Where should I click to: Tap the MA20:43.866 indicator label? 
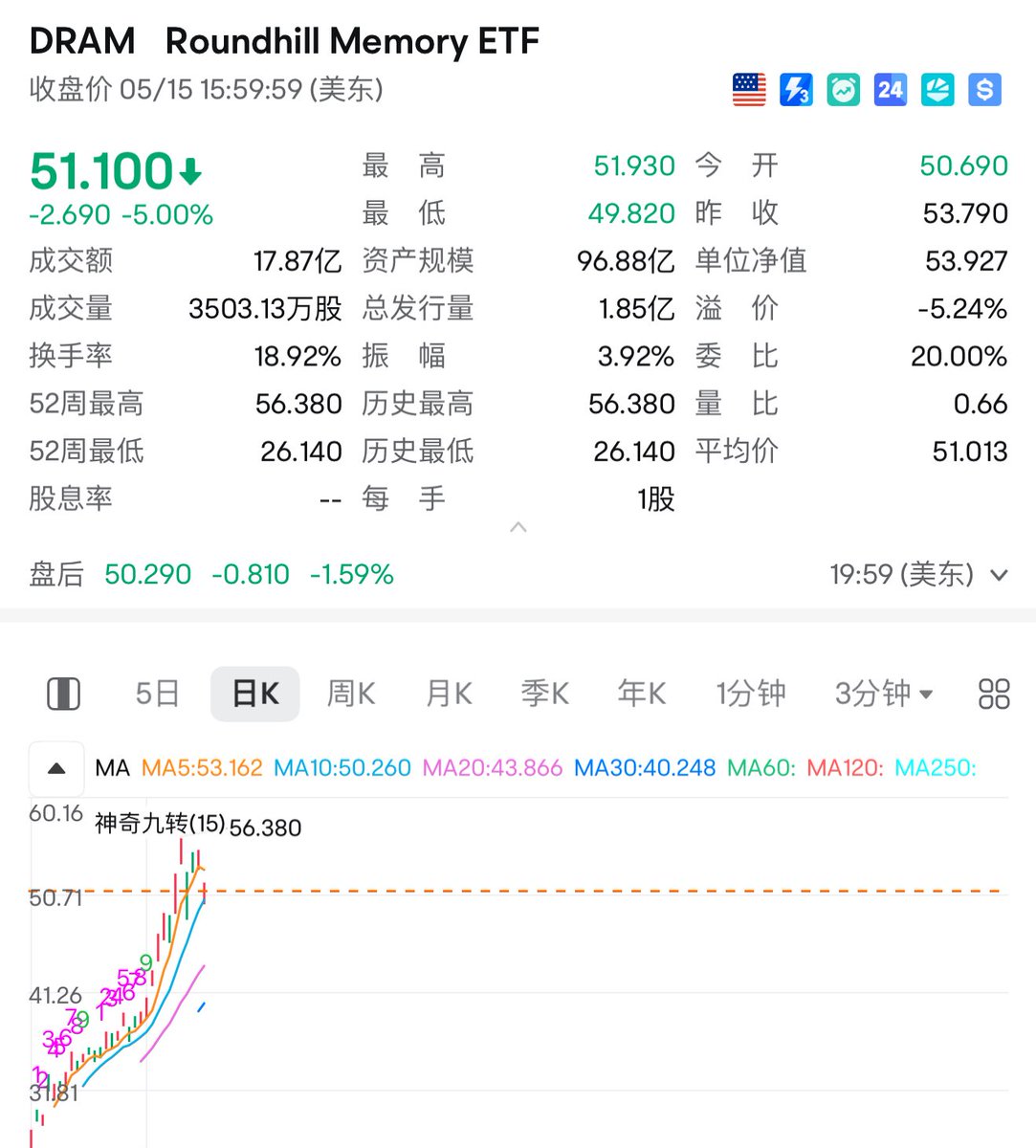(493, 768)
